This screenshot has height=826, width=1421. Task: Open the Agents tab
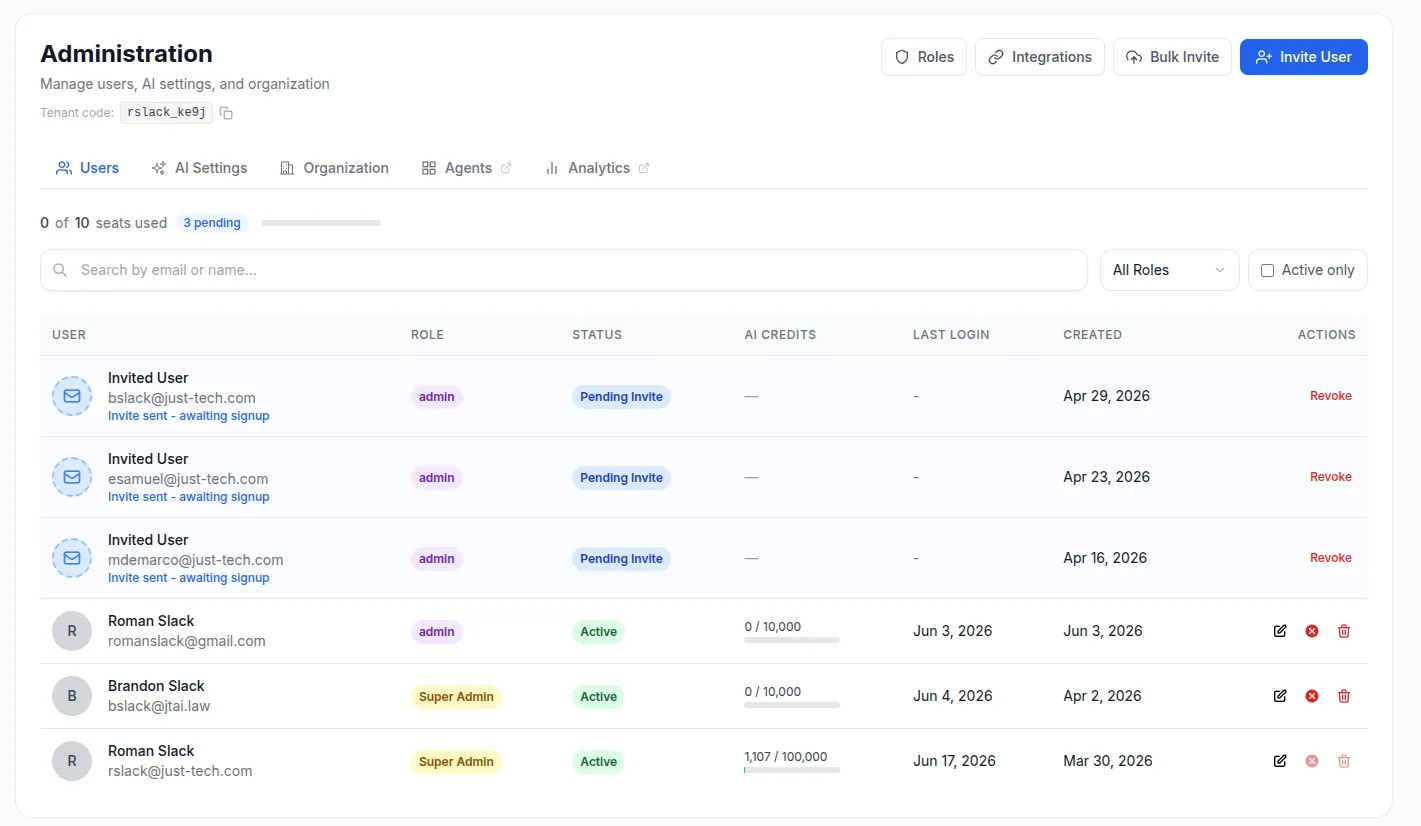(466, 168)
